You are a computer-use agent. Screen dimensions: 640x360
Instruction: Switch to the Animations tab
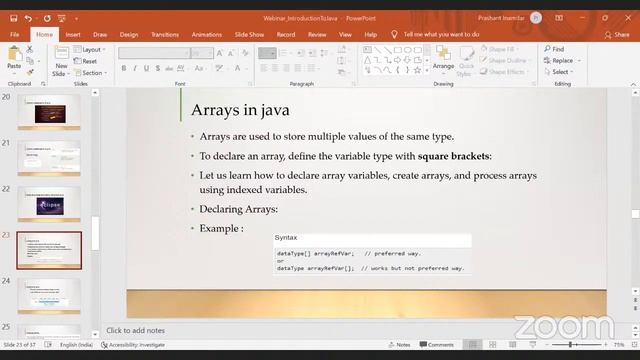207,35
